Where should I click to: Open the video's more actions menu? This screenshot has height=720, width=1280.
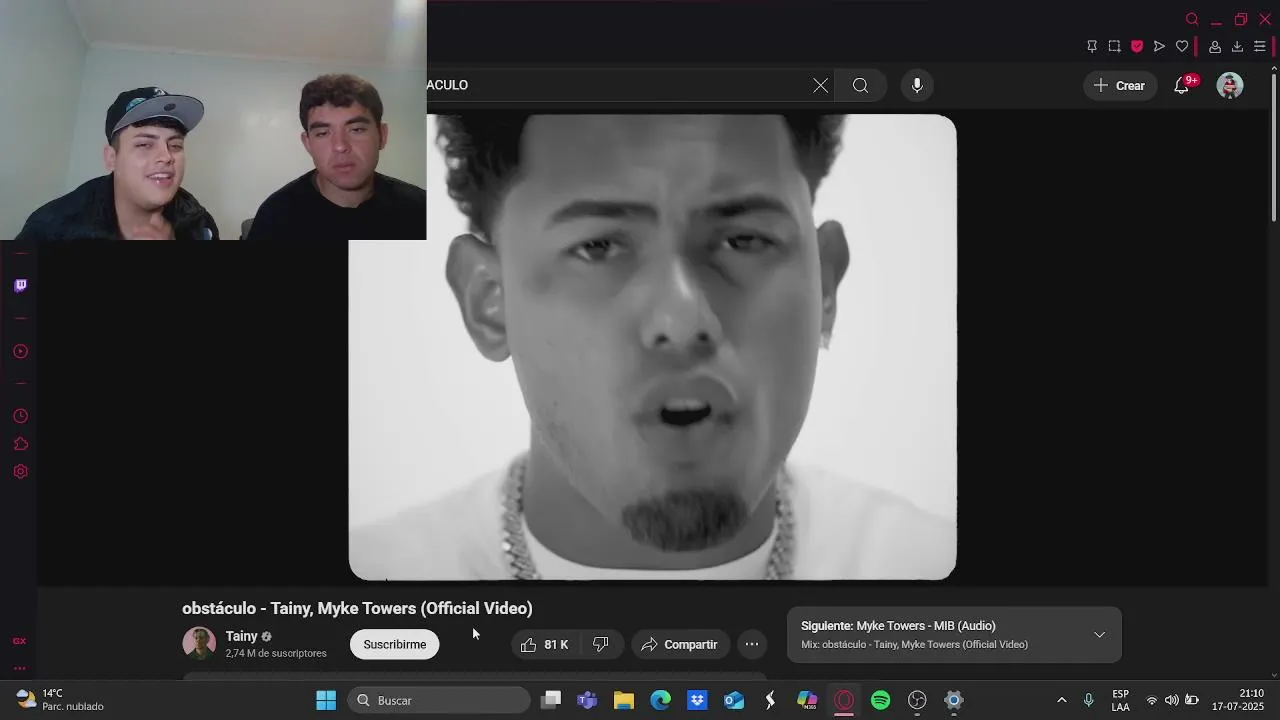coord(752,645)
